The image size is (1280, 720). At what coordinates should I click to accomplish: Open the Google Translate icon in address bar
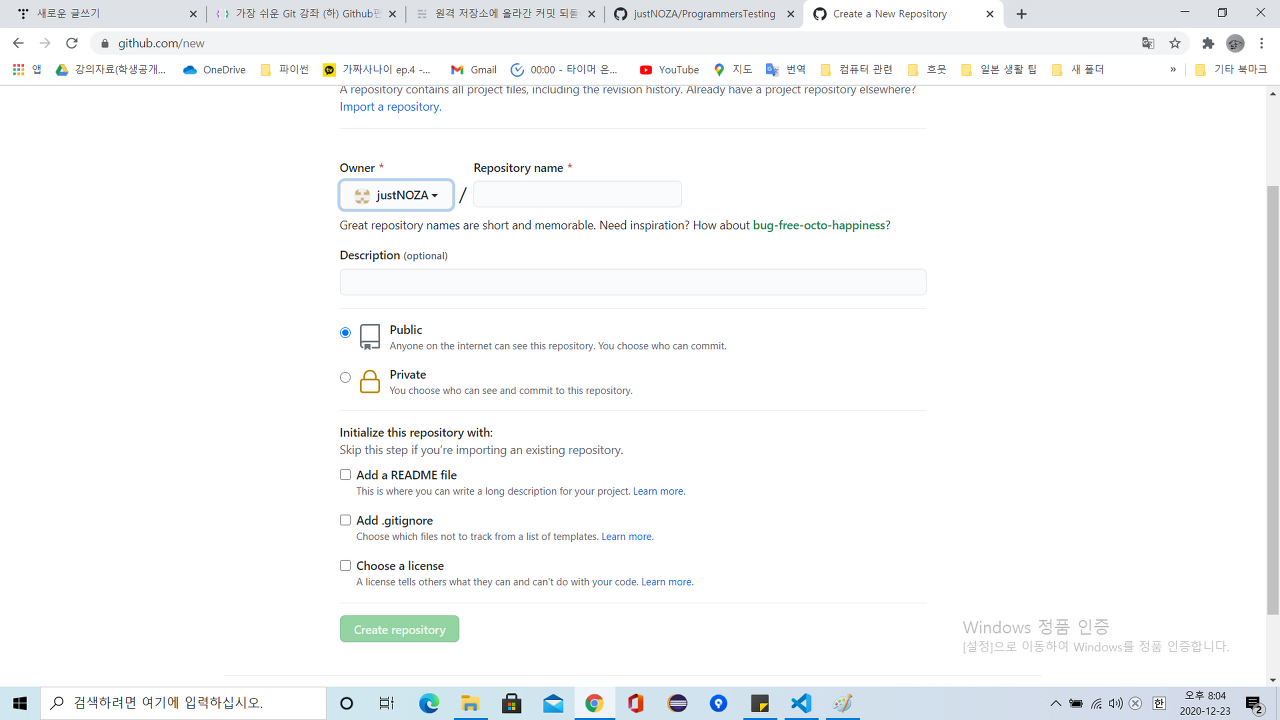click(1148, 43)
